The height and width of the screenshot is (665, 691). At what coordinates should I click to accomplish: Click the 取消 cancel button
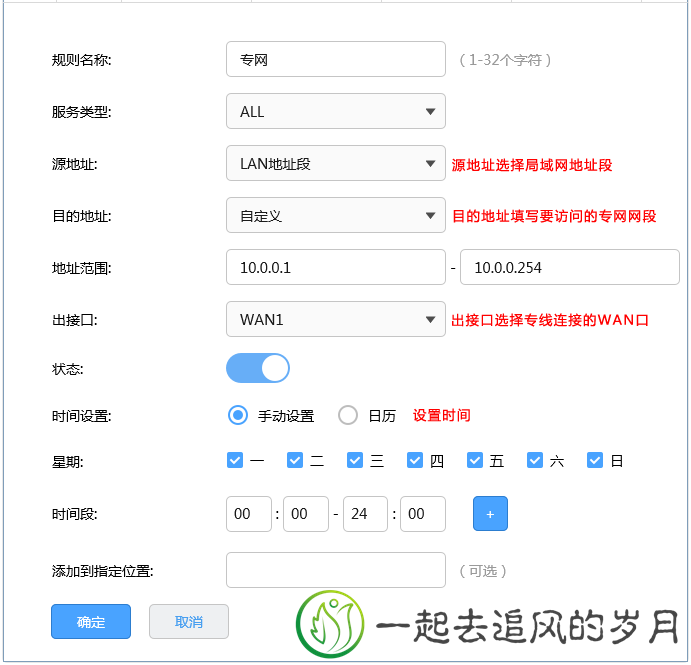[189, 622]
